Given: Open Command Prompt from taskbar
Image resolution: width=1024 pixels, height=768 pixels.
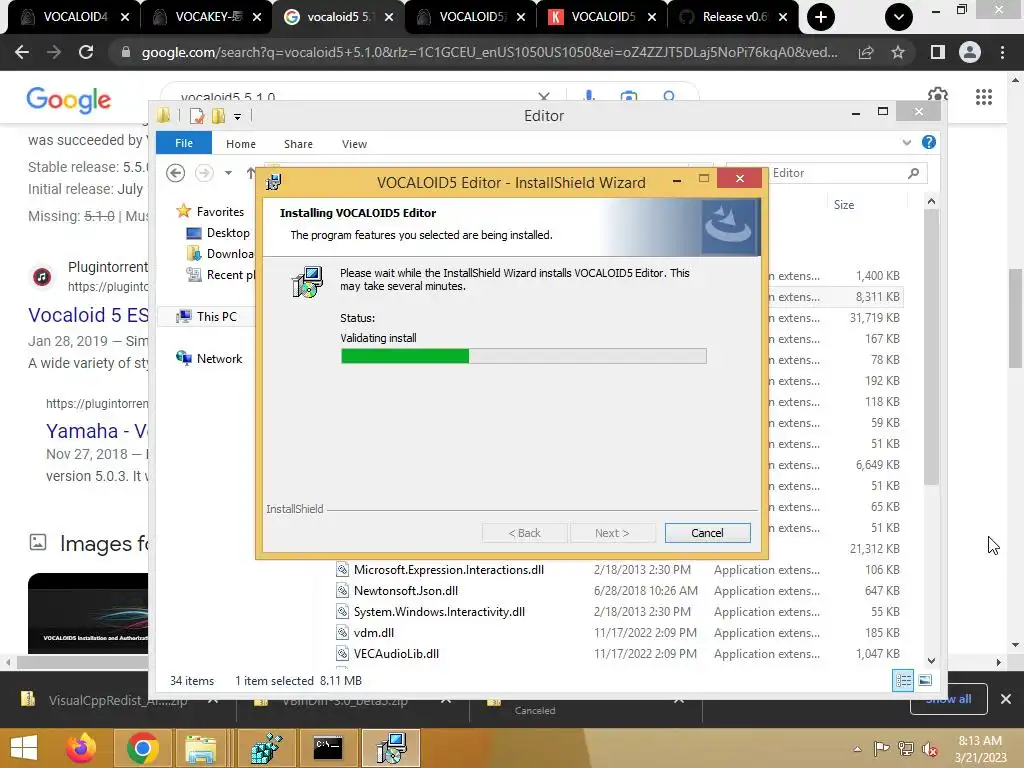Looking at the screenshot, I should click(328, 748).
